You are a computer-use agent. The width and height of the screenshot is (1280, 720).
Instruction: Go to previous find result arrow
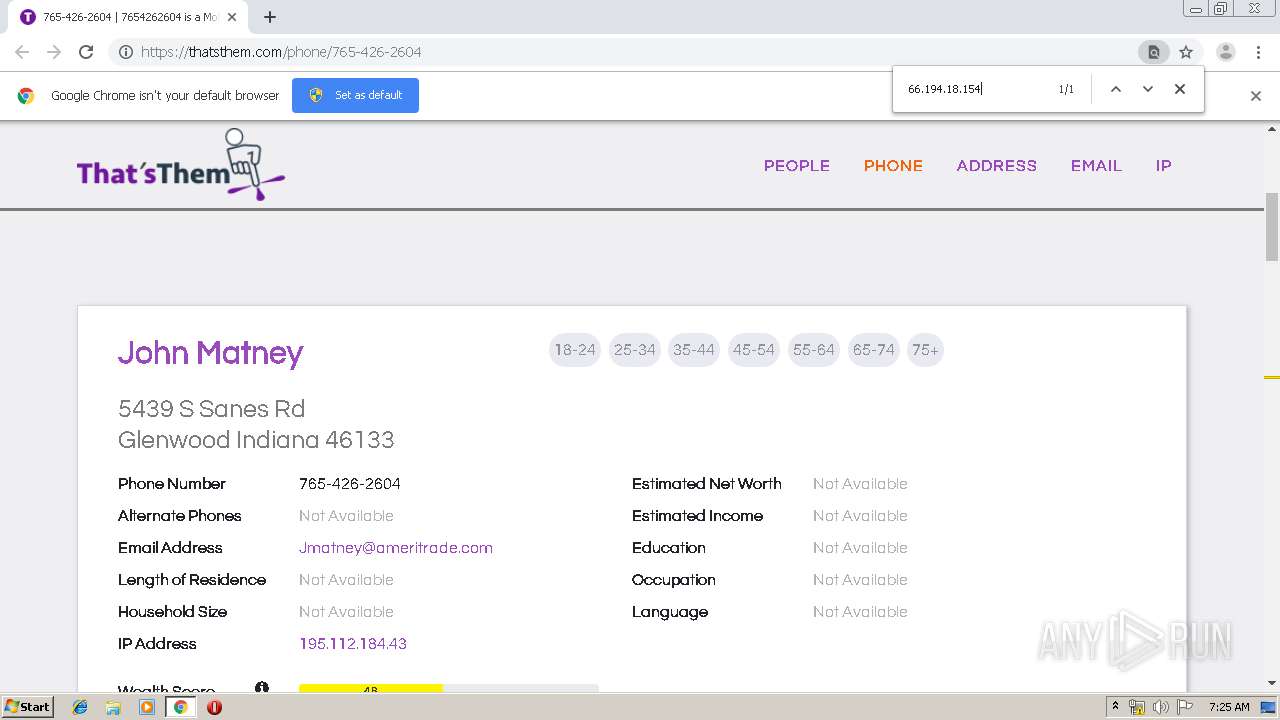[x=1116, y=89]
